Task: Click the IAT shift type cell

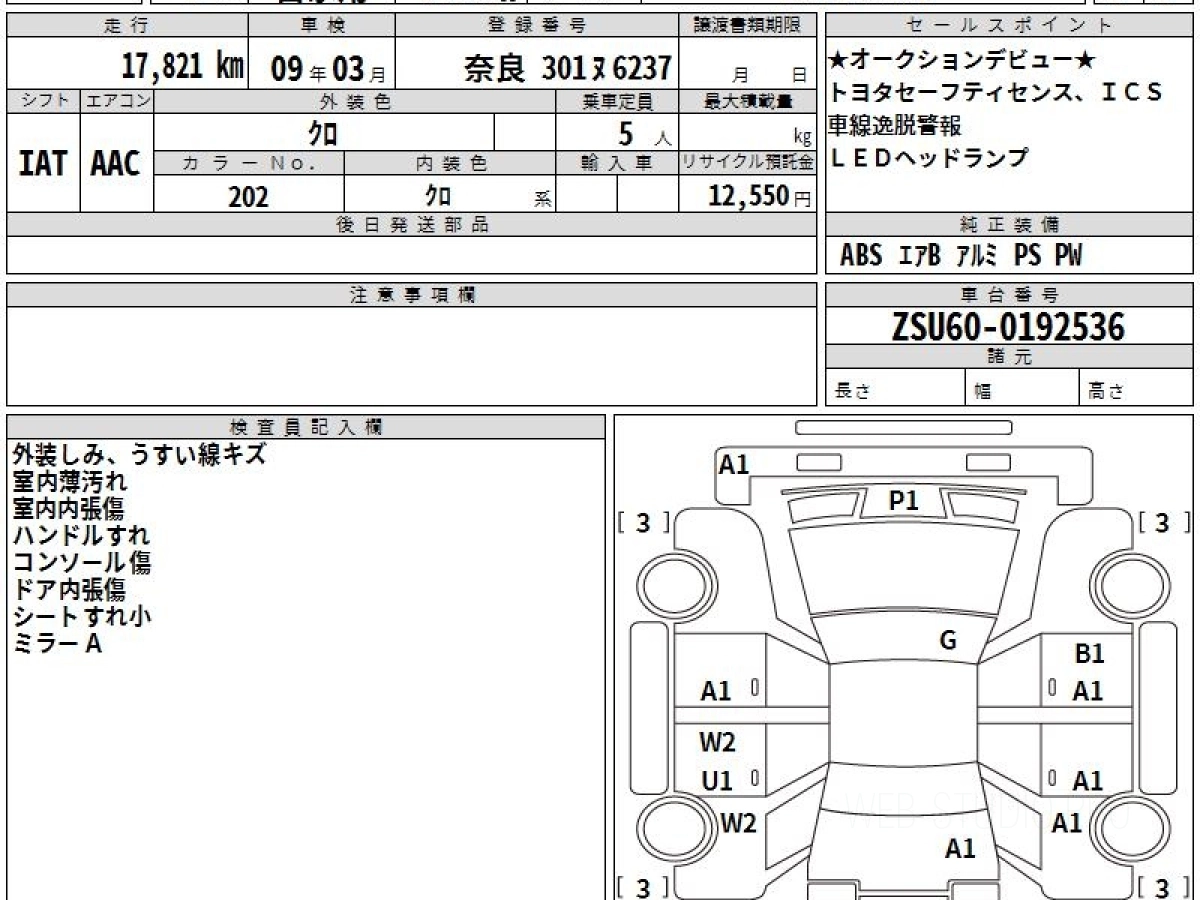Action: coord(43,163)
